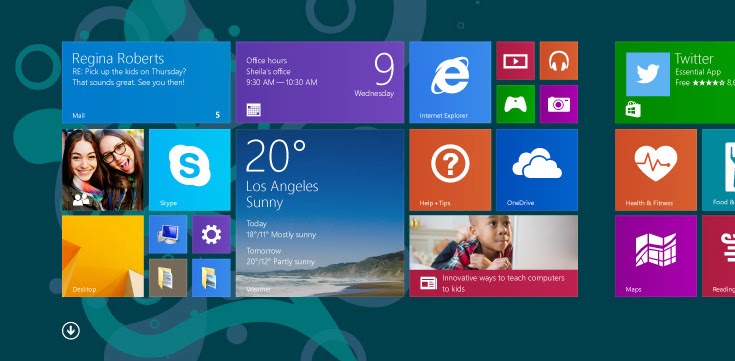
Task: Click the small calendar grid icon
Action: (x=254, y=110)
